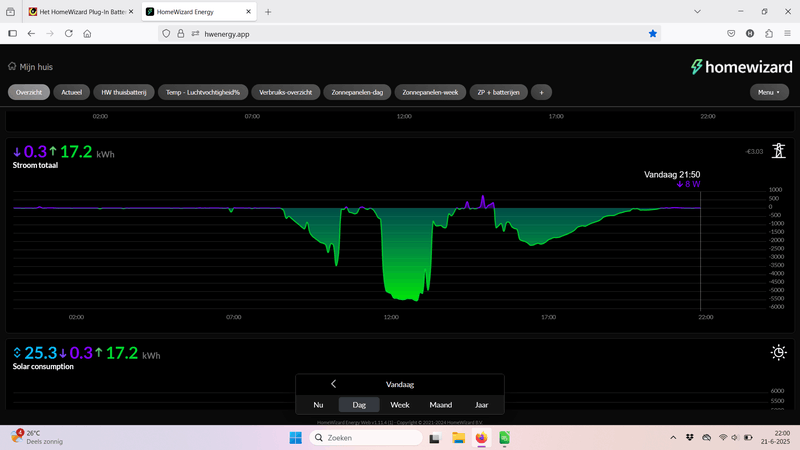Go to previous day with left chevron
Viewport: 800px width, 450px height.
pyautogui.click(x=333, y=384)
